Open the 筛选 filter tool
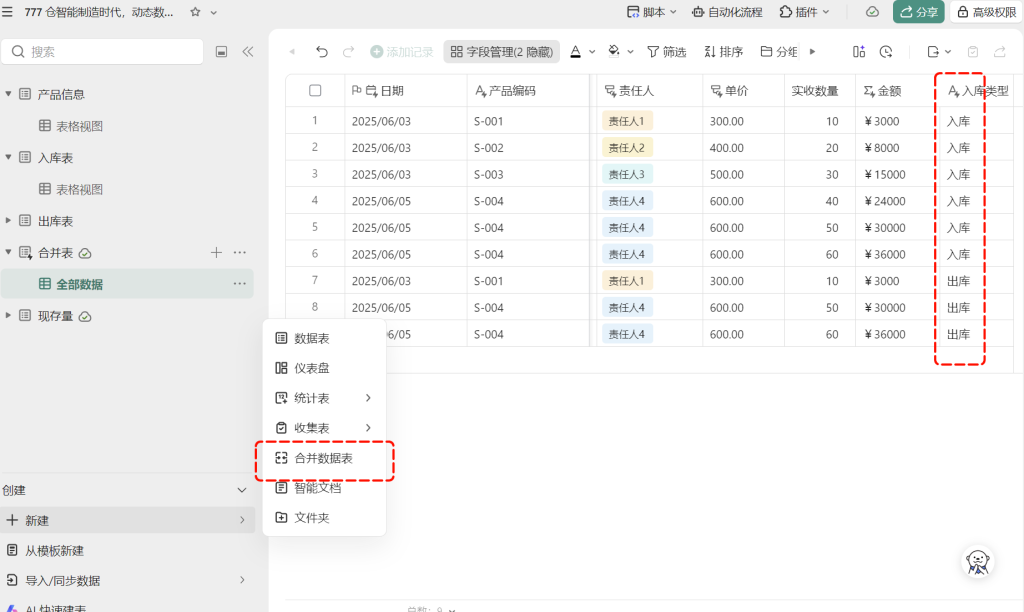The image size is (1024, 612). [666, 52]
